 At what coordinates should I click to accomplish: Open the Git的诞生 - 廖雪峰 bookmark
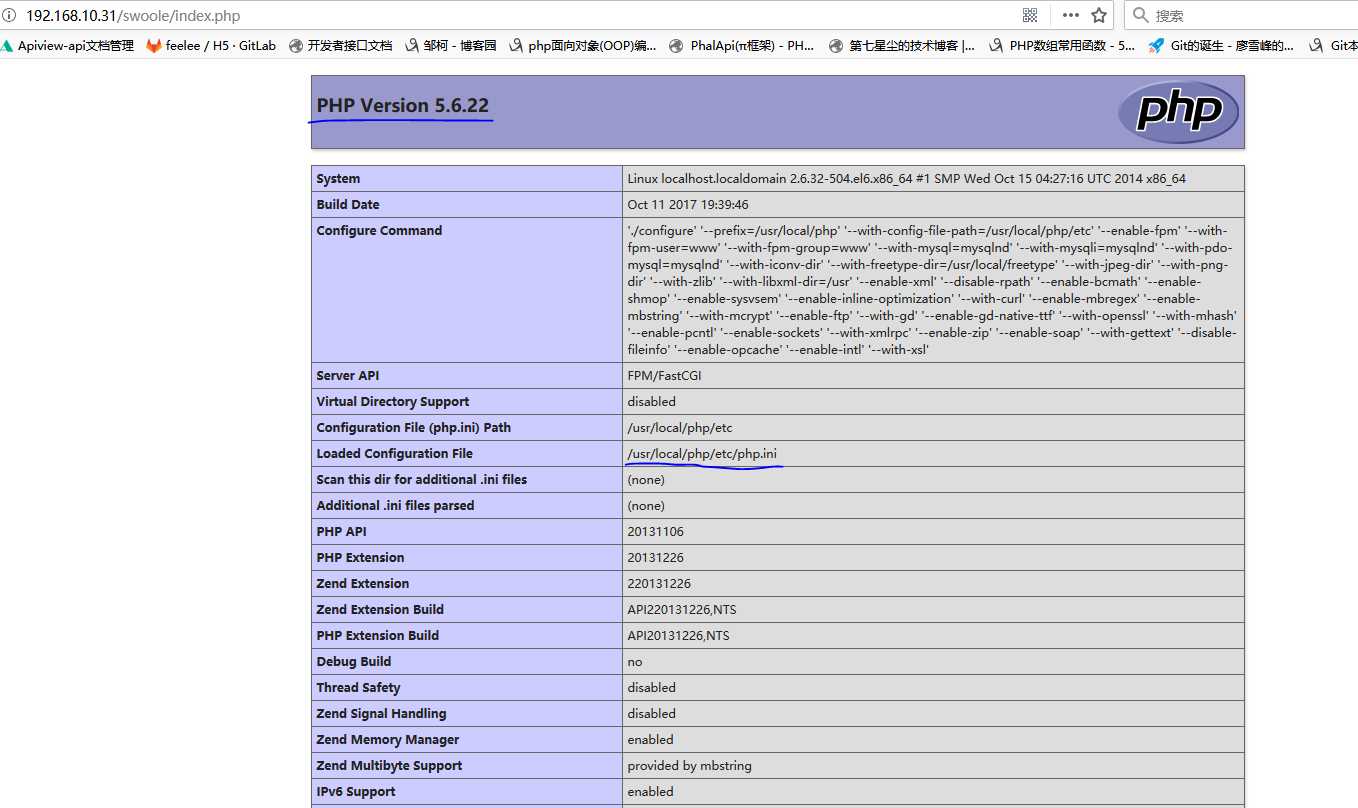click(1221, 45)
